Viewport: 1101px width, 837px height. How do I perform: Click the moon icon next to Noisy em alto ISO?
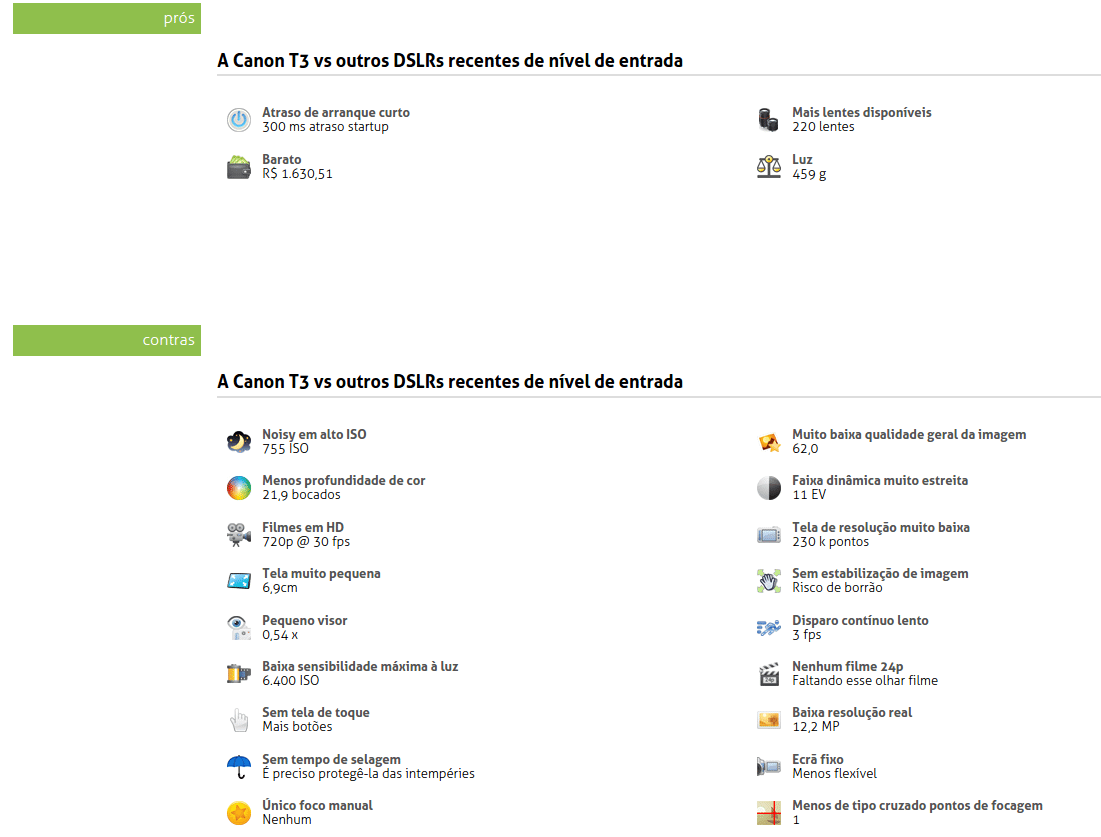click(x=239, y=442)
